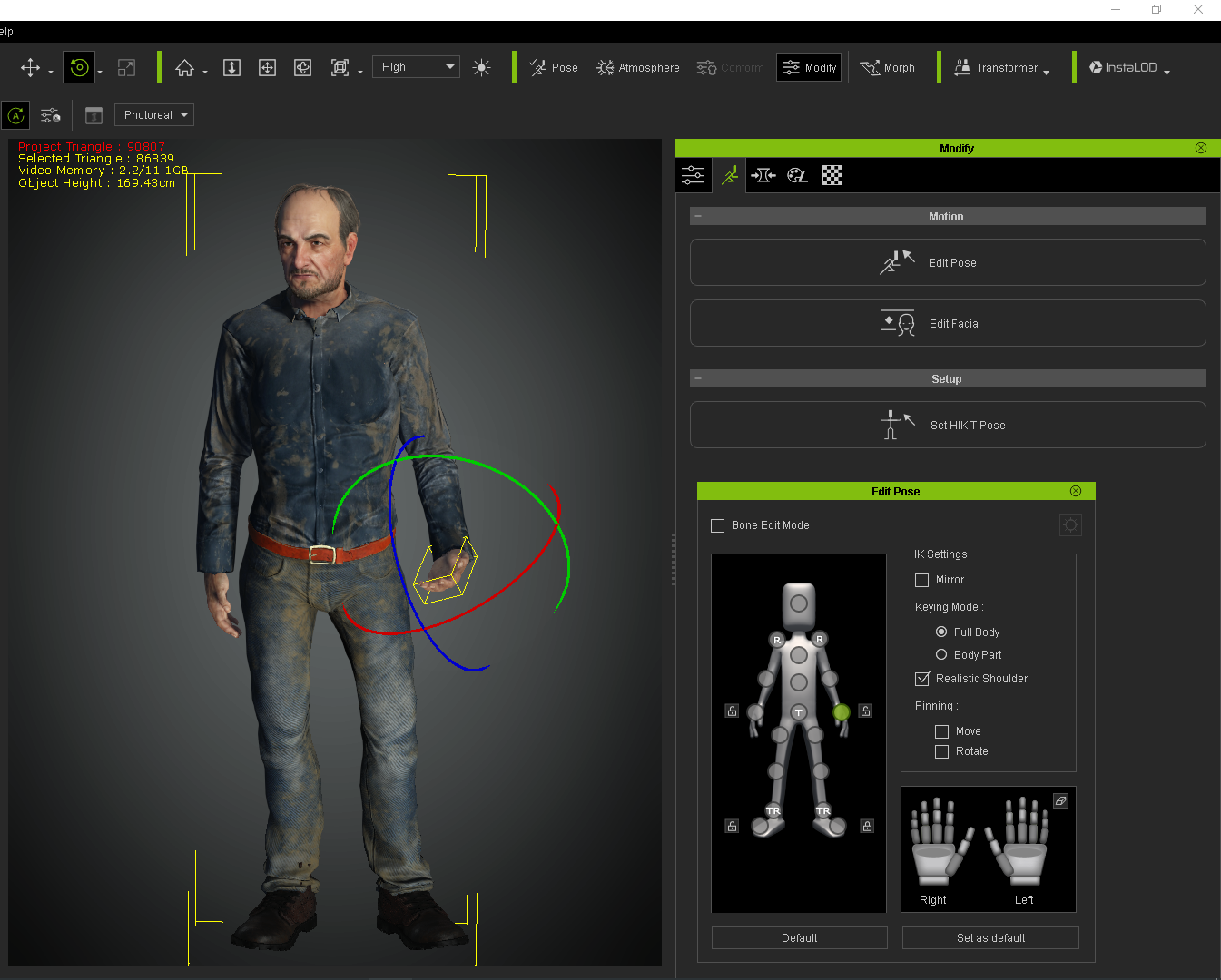The height and width of the screenshot is (980, 1221).
Task: Open the Morph tool
Action: [888, 68]
